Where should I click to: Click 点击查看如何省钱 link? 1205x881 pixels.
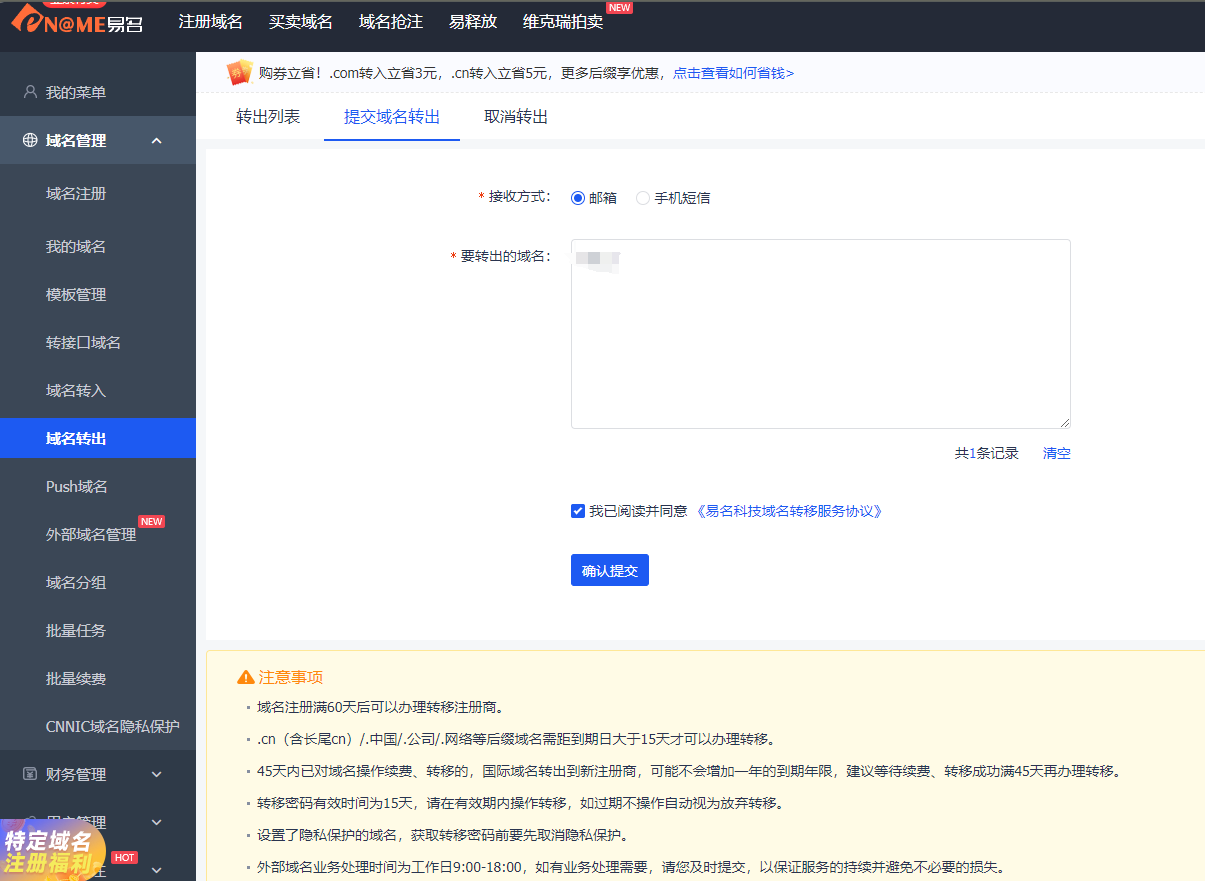pos(734,73)
